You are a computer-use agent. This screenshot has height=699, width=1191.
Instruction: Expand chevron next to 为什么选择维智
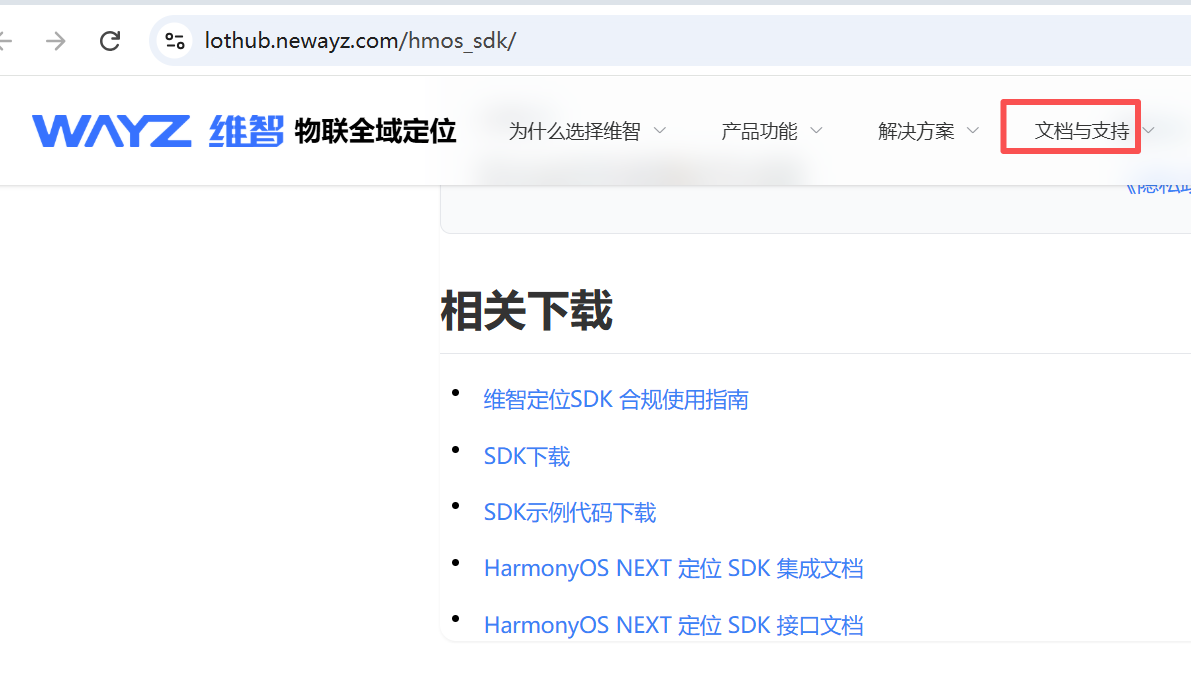pos(660,131)
